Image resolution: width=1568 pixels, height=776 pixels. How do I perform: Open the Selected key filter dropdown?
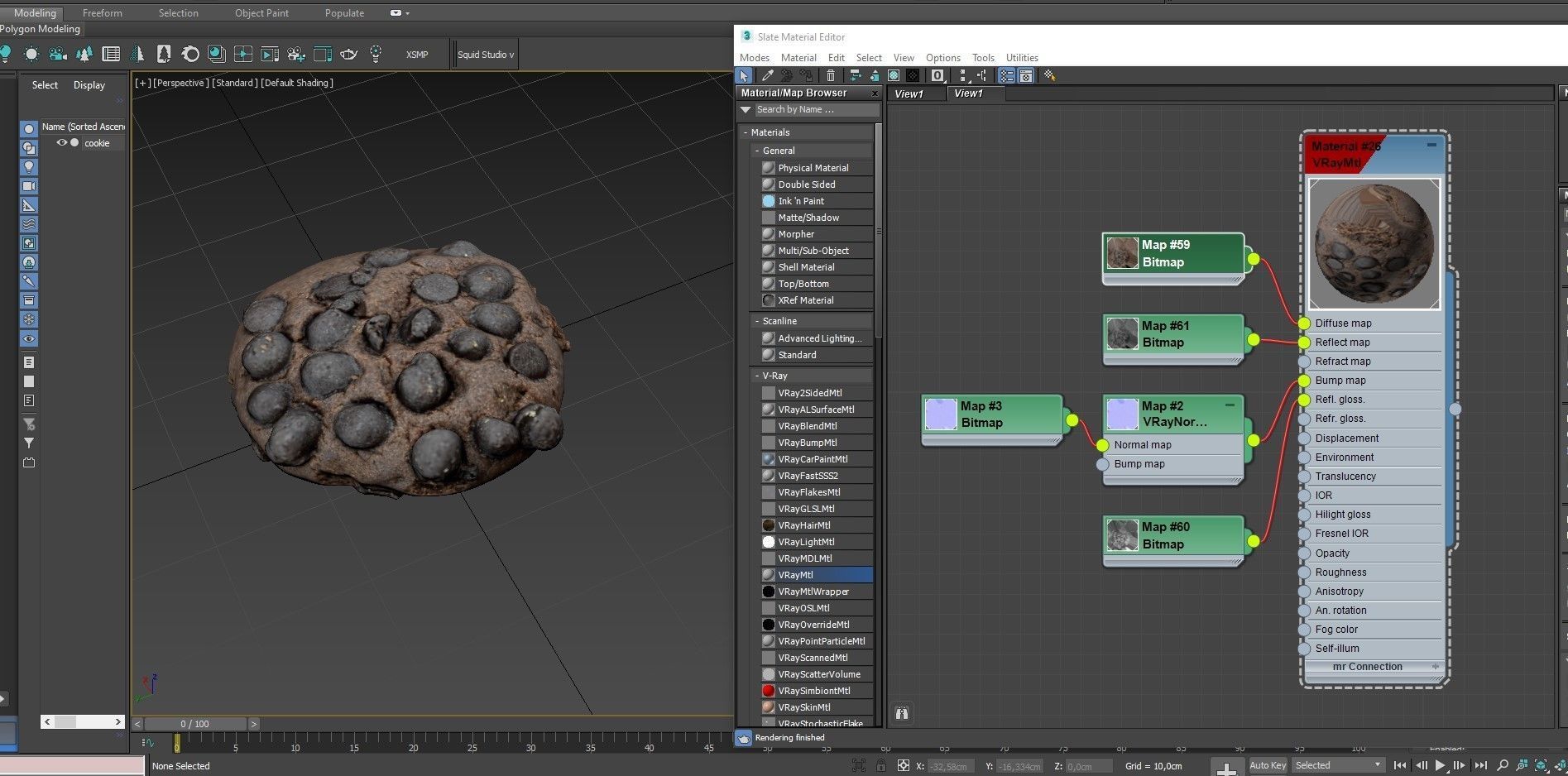(1337, 765)
